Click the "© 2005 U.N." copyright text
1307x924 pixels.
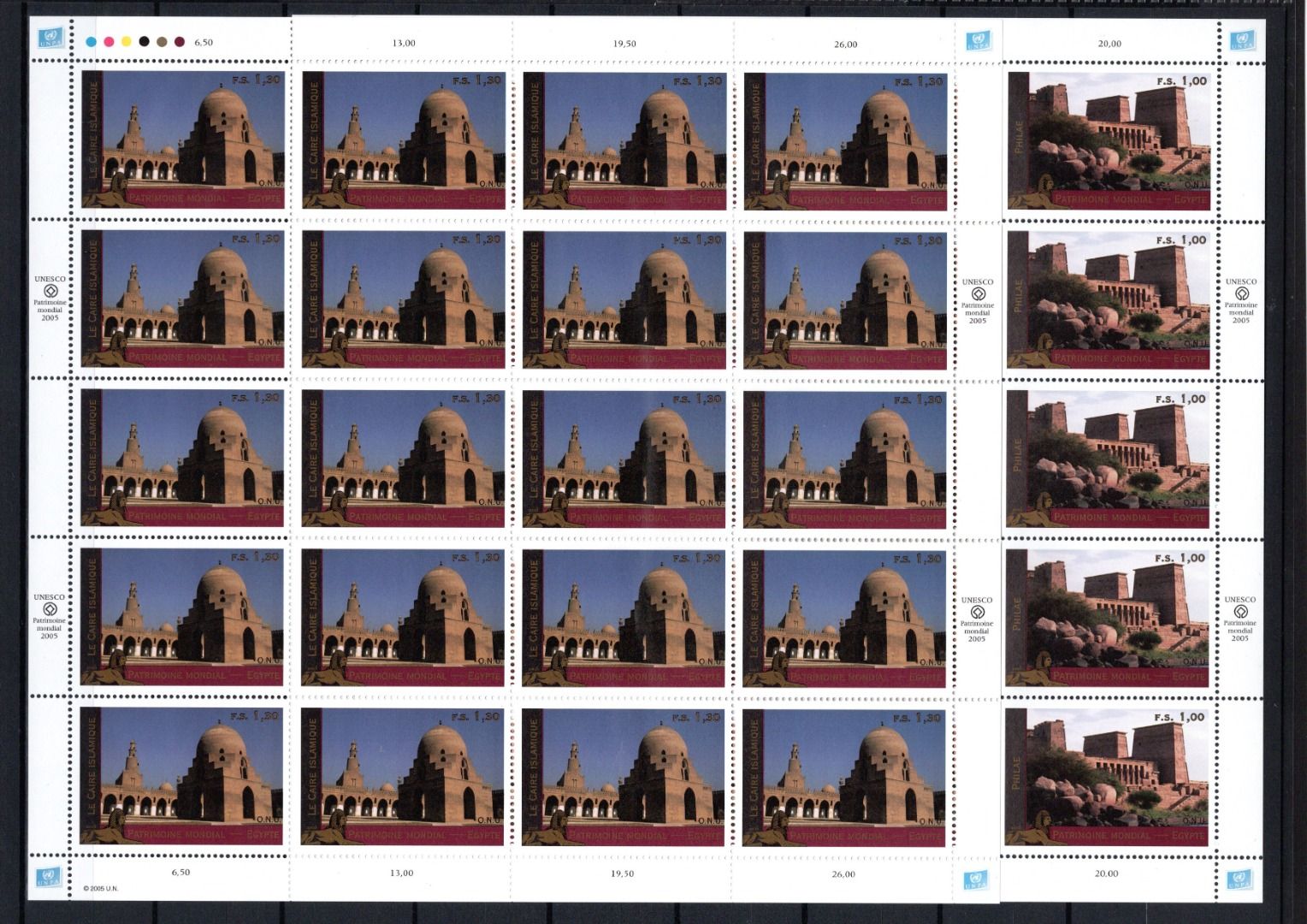click(x=101, y=889)
